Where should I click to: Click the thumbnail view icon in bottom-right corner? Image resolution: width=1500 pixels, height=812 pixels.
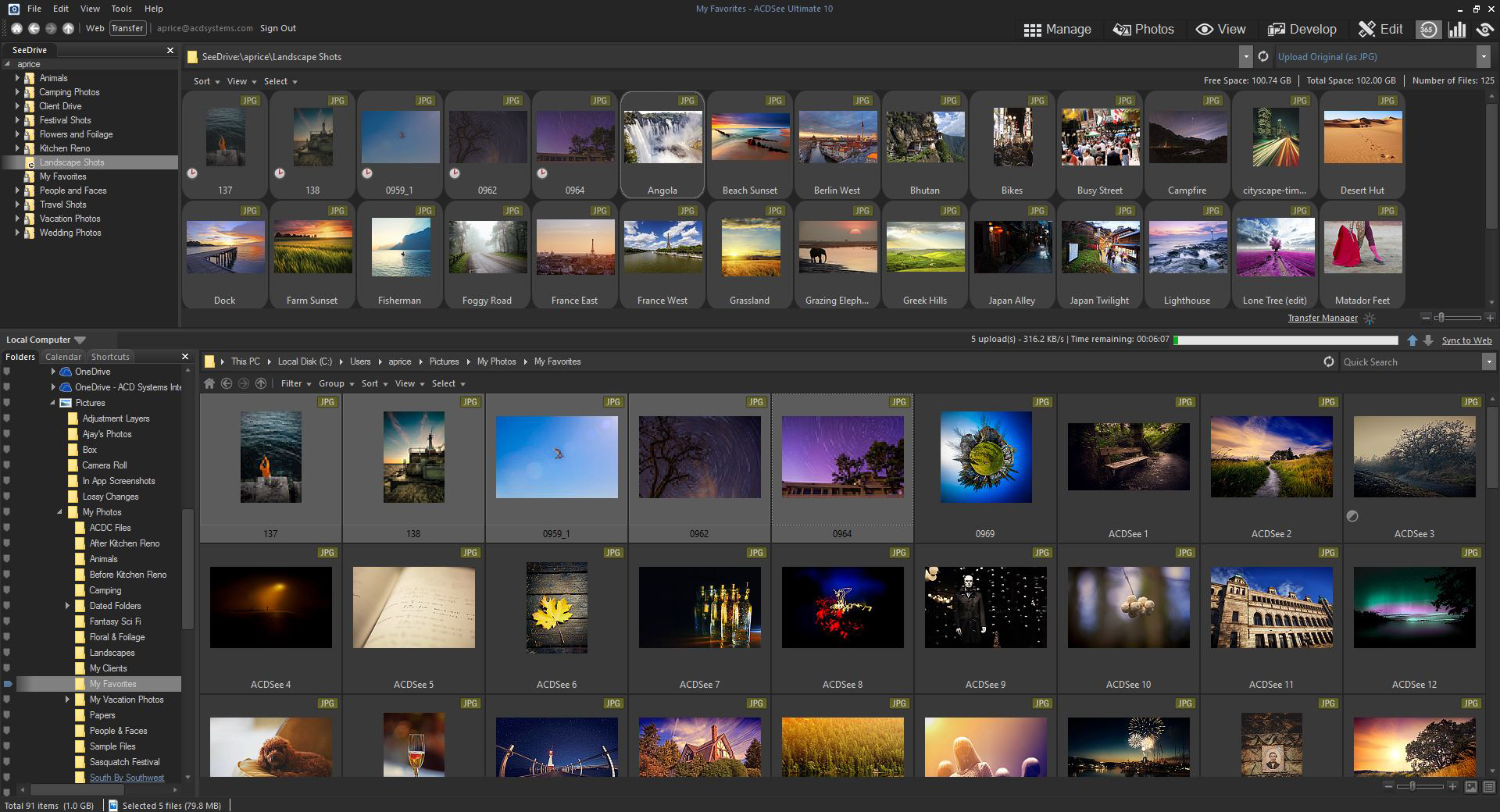1471,787
